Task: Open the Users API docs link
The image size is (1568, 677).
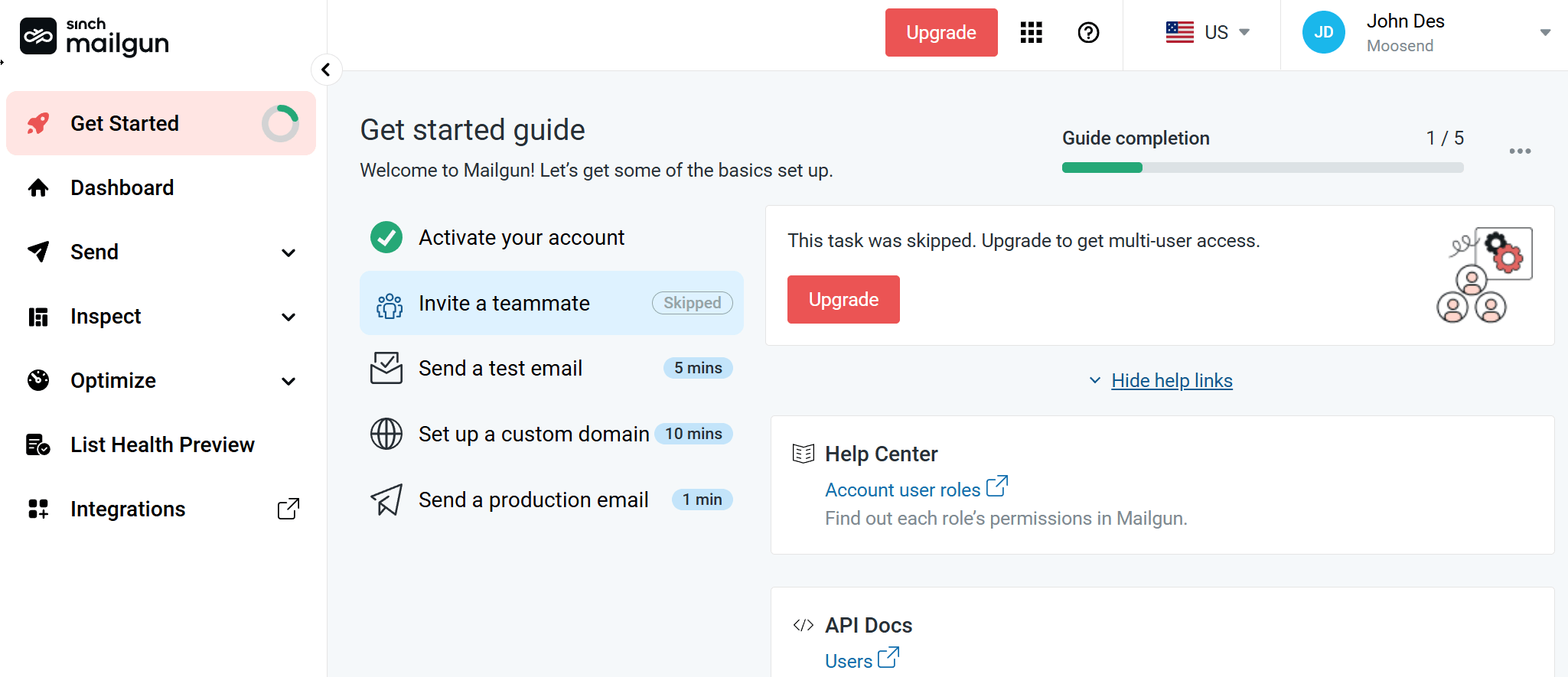Action: pyautogui.click(x=849, y=661)
